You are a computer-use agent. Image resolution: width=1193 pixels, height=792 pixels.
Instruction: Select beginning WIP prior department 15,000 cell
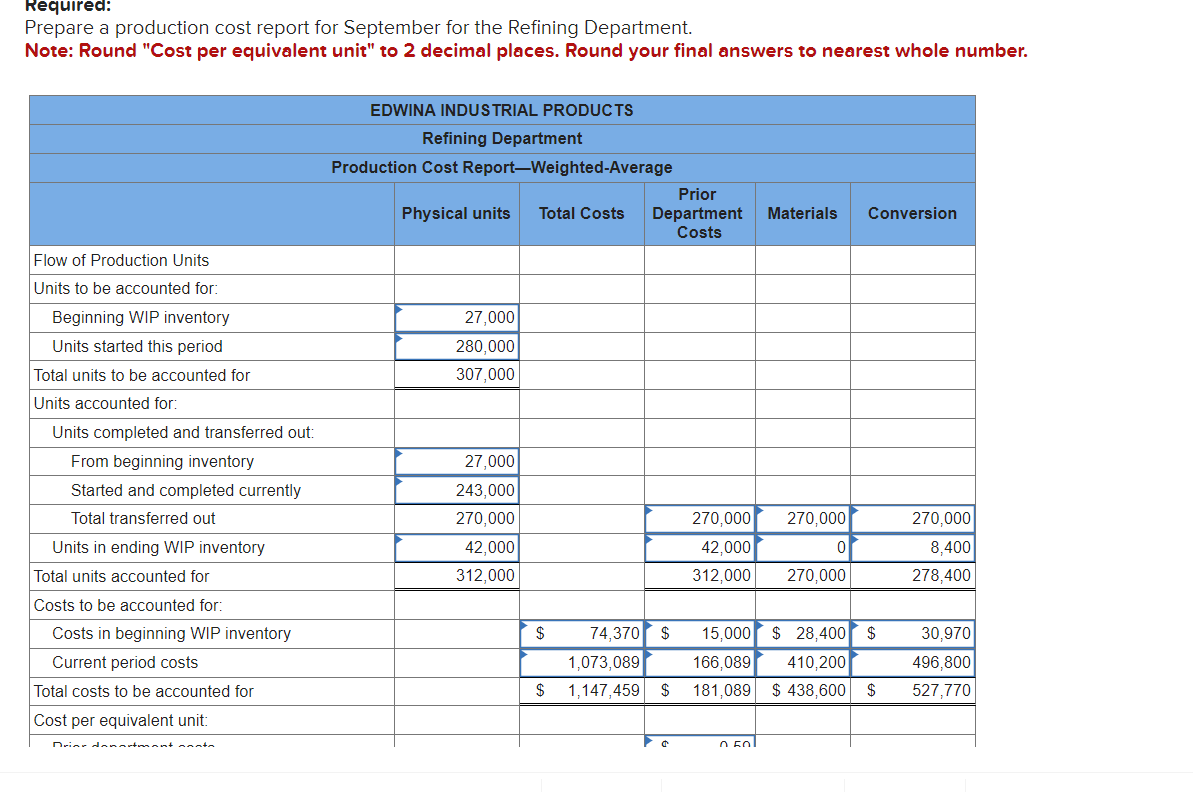700,634
